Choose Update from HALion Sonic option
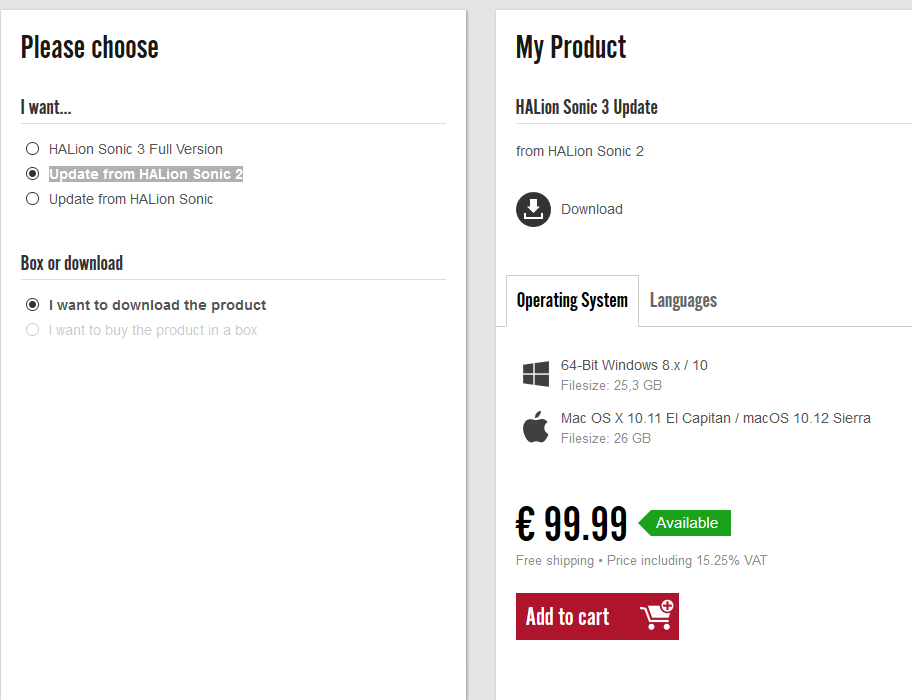Viewport: 912px width, 700px height. coord(33,199)
